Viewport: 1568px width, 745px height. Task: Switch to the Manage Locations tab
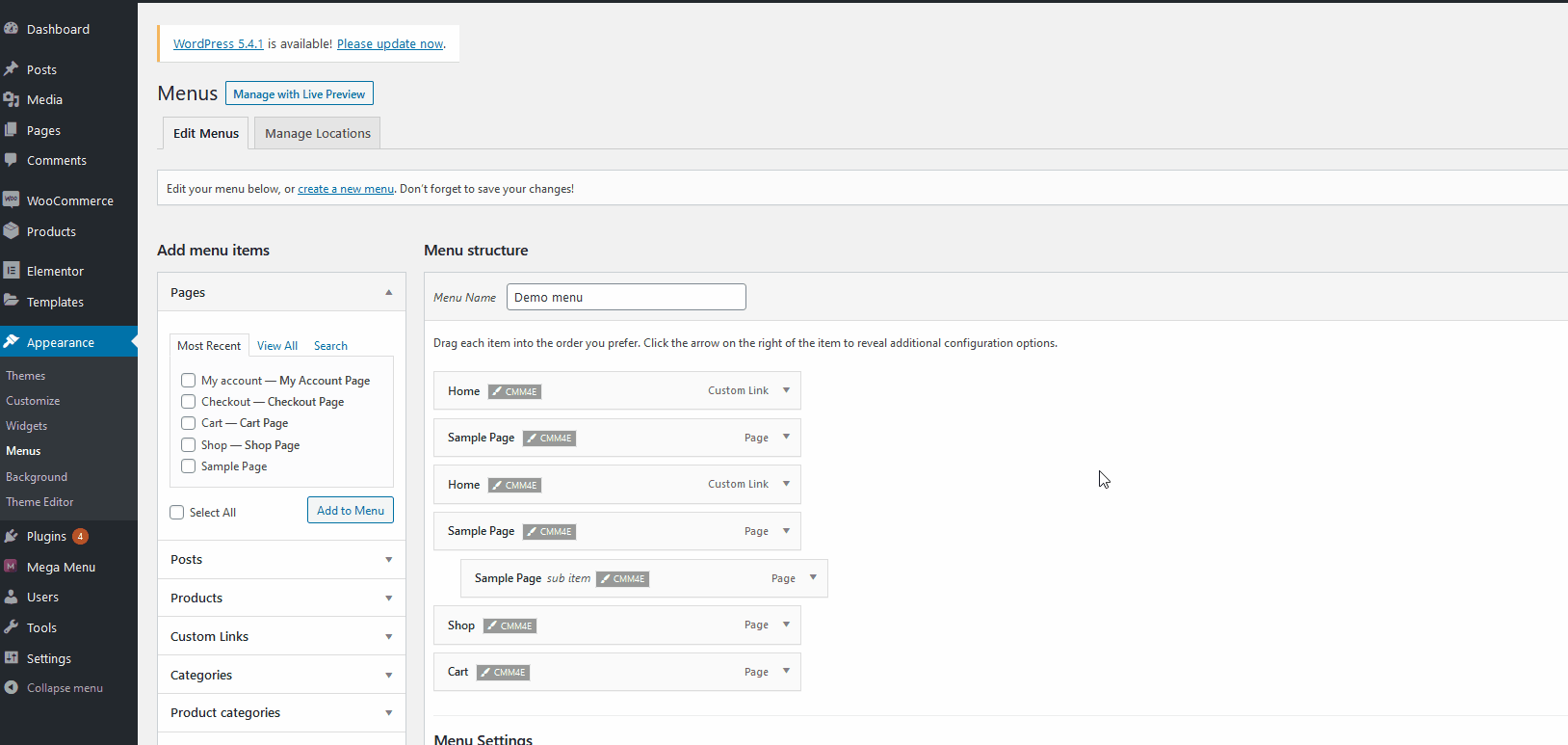coord(317,133)
